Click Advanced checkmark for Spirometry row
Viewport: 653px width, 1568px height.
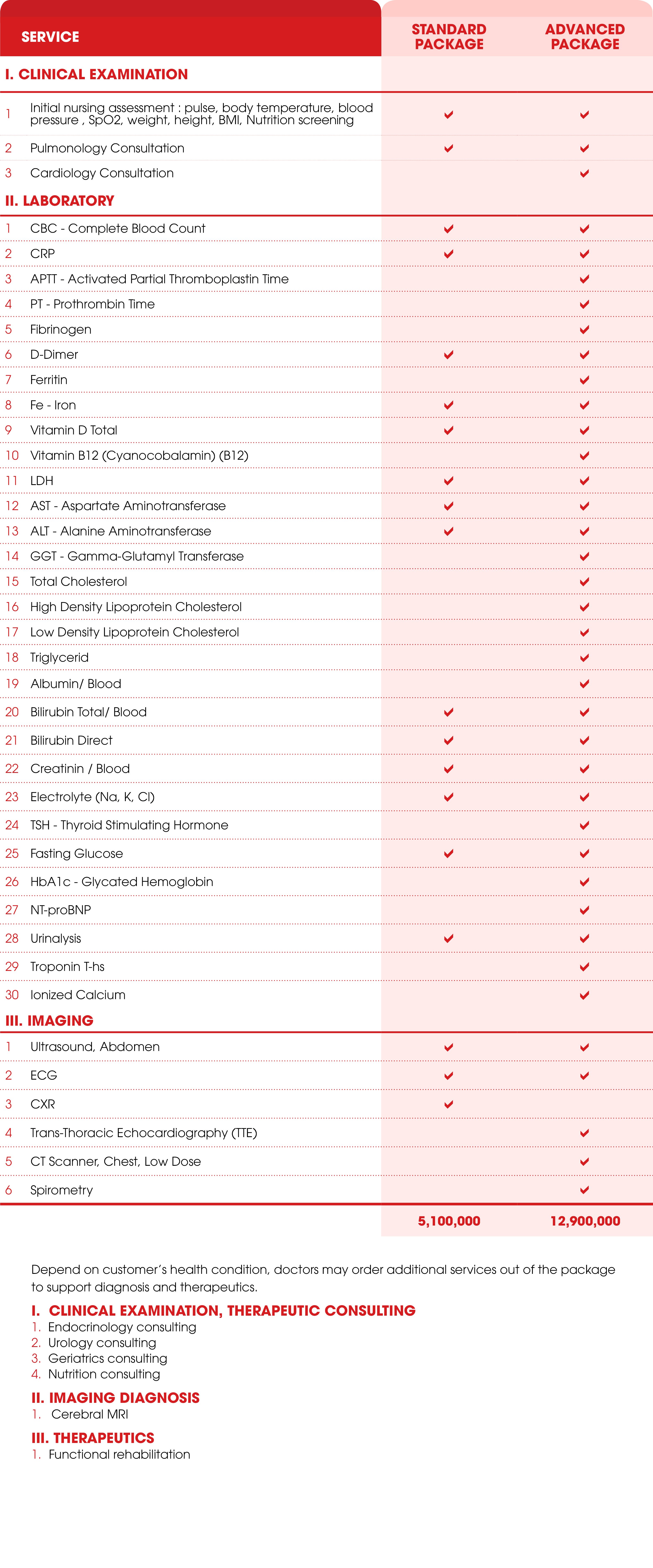(584, 1190)
